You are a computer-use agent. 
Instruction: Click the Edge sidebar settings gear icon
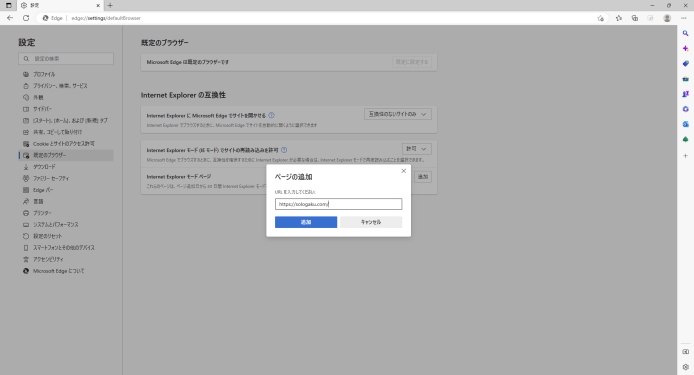point(686,367)
